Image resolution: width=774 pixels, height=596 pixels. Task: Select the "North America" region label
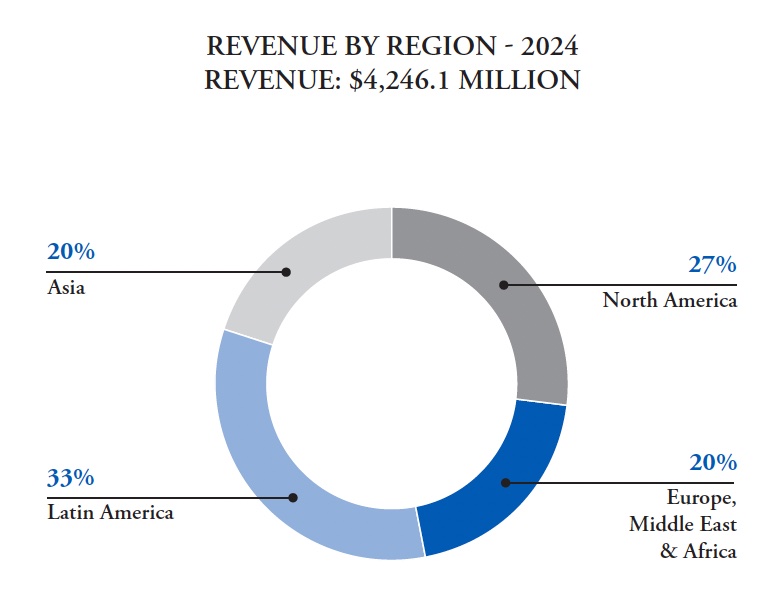[x=669, y=300]
